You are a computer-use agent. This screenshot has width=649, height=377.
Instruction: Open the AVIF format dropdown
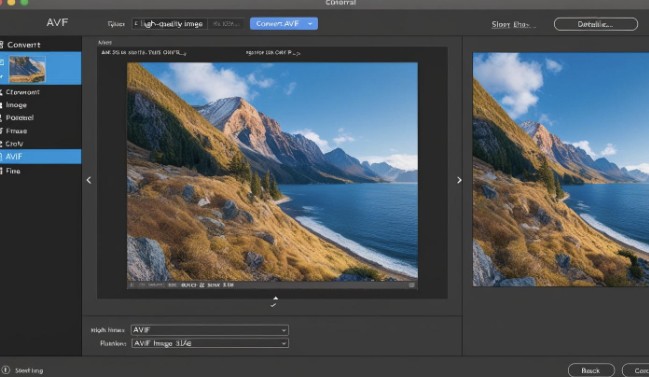pyautogui.click(x=210, y=330)
